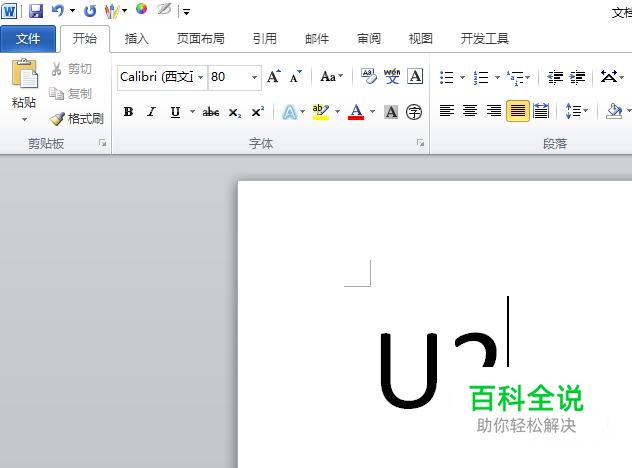The width and height of the screenshot is (632, 468).
Task: Apply yellow text highlight color
Action: [x=320, y=112]
